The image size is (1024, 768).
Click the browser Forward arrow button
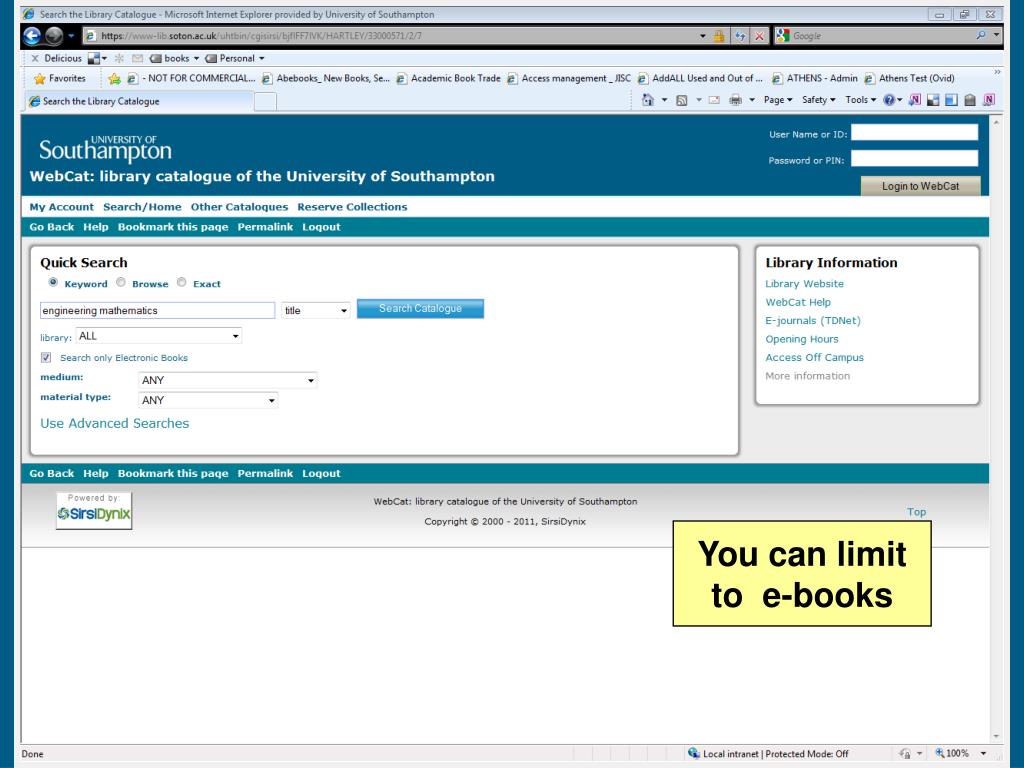pos(54,36)
